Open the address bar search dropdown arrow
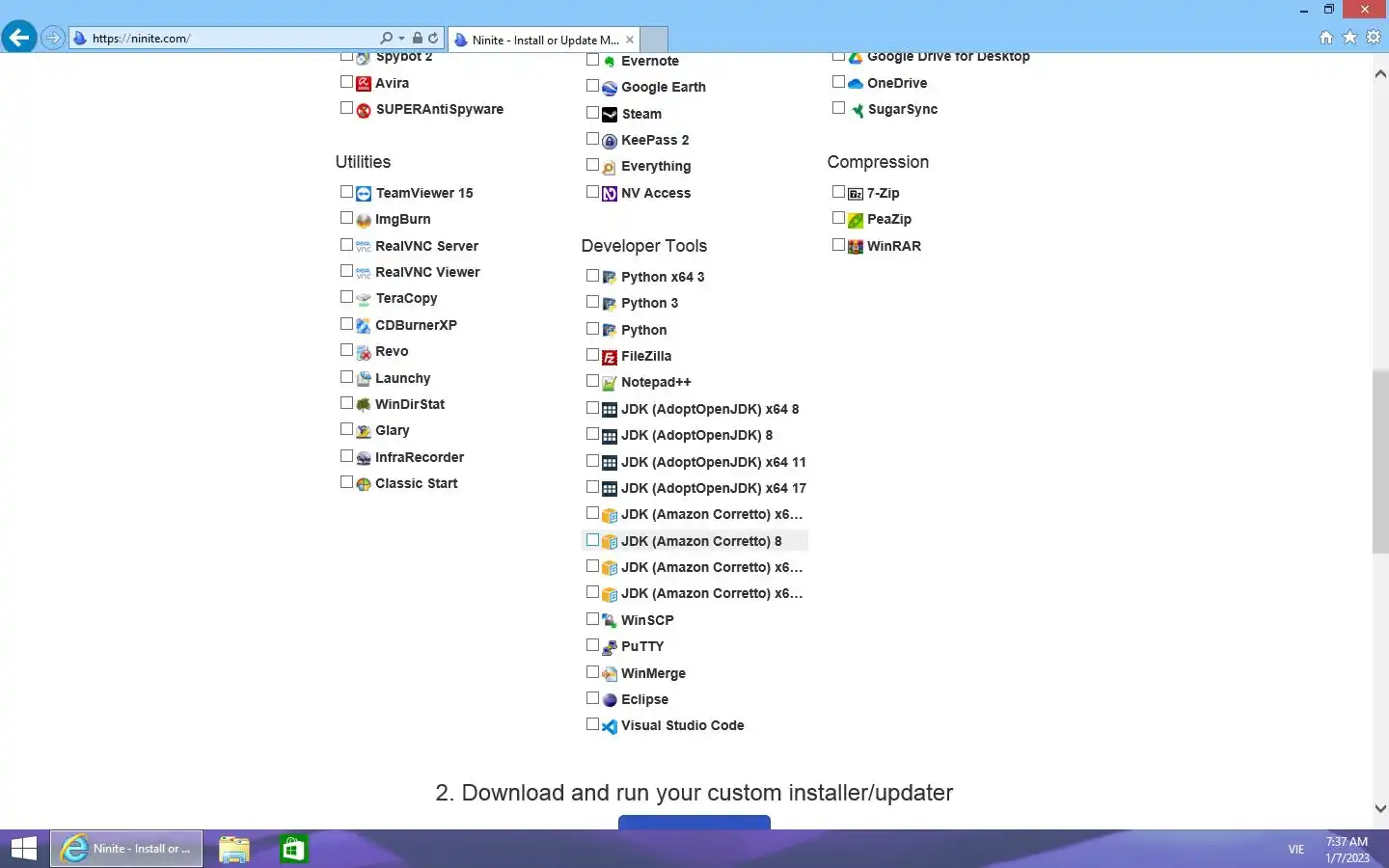Viewport: 1389px width, 868px height. coord(401,39)
